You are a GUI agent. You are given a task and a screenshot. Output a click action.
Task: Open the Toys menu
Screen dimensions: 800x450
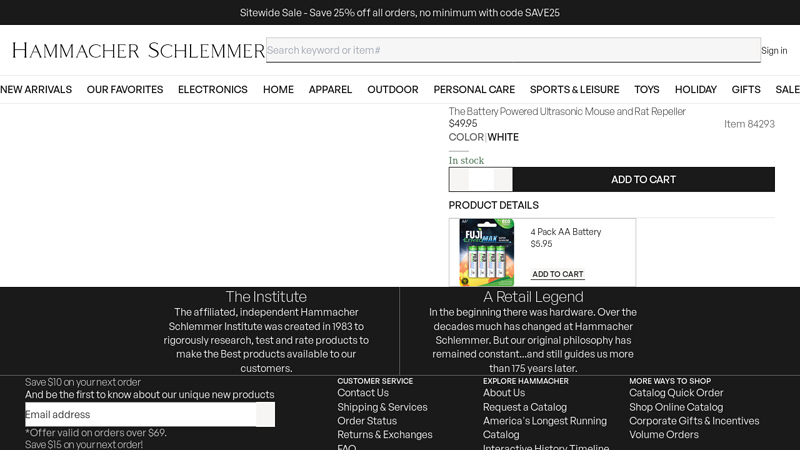647,89
